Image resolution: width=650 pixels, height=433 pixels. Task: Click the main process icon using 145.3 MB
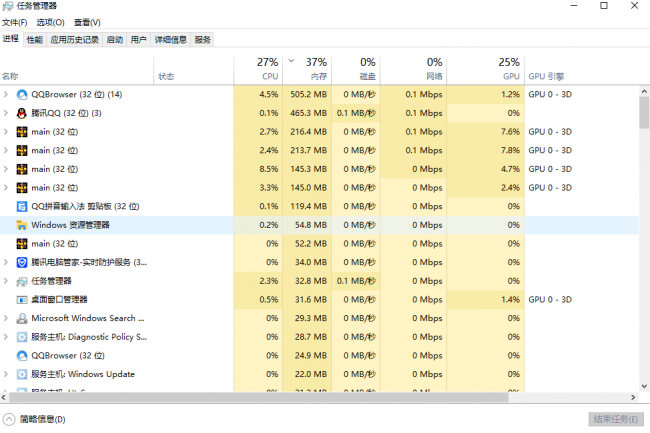[22, 169]
